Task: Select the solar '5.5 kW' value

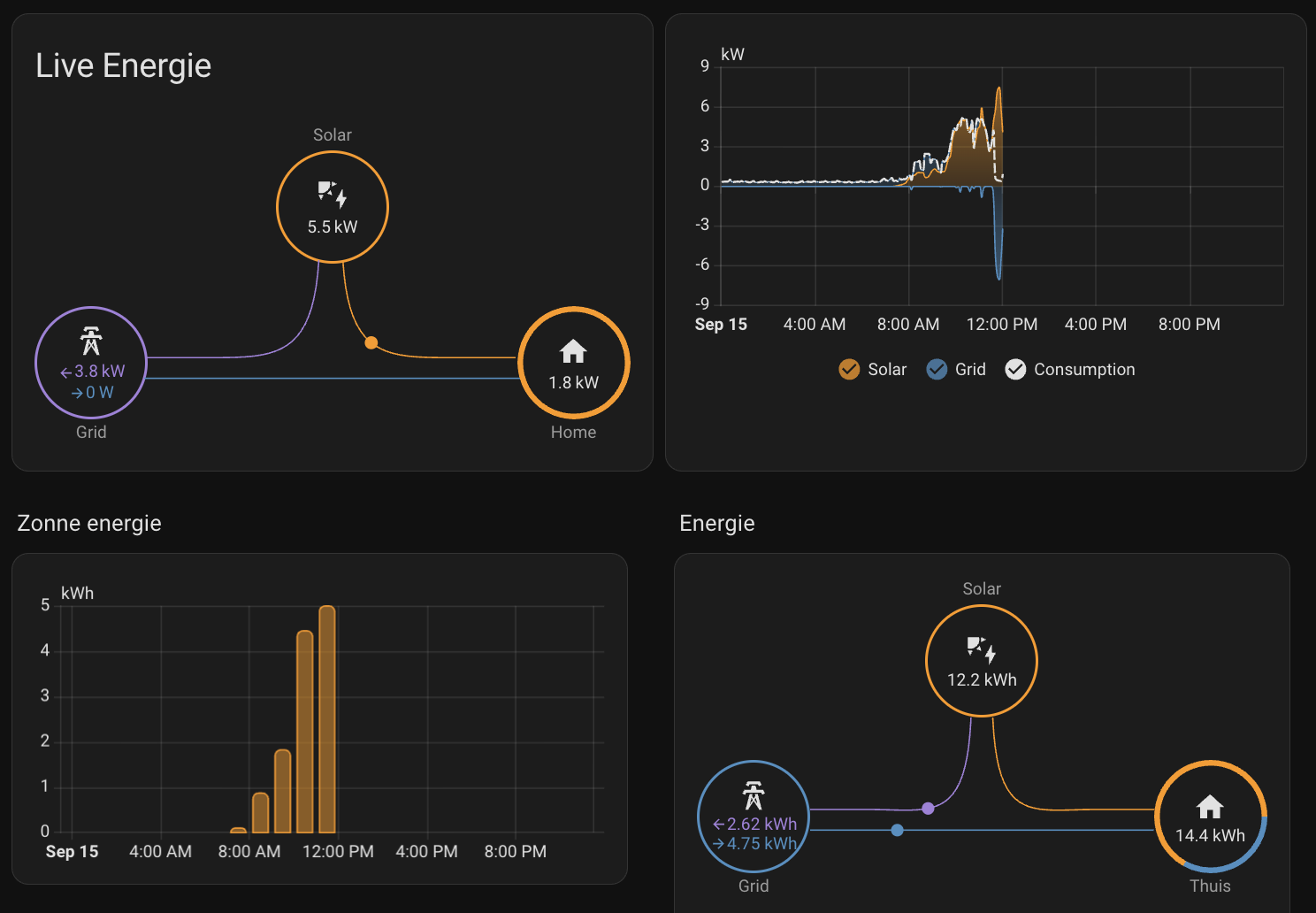Action: click(333, 226)
